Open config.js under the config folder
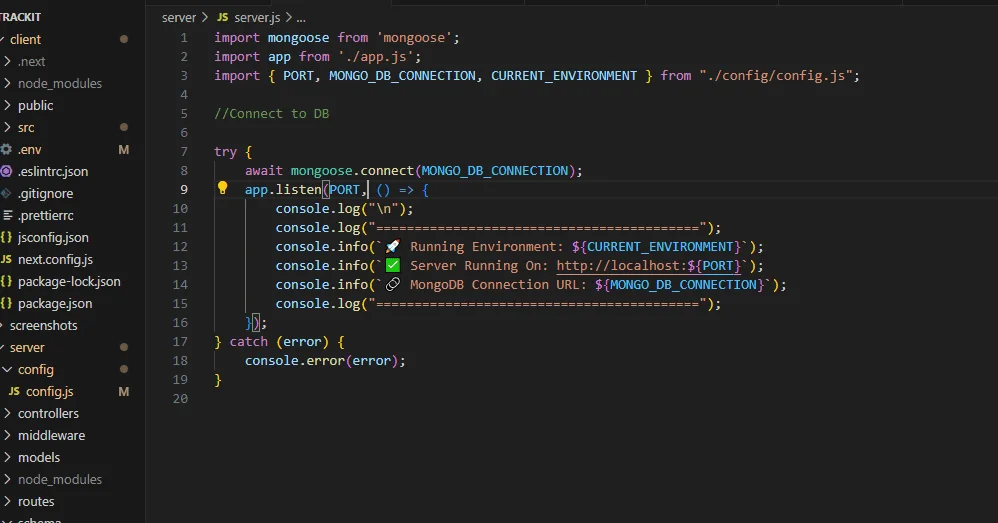This screenshot has width=998, height=523. [49, 391]
